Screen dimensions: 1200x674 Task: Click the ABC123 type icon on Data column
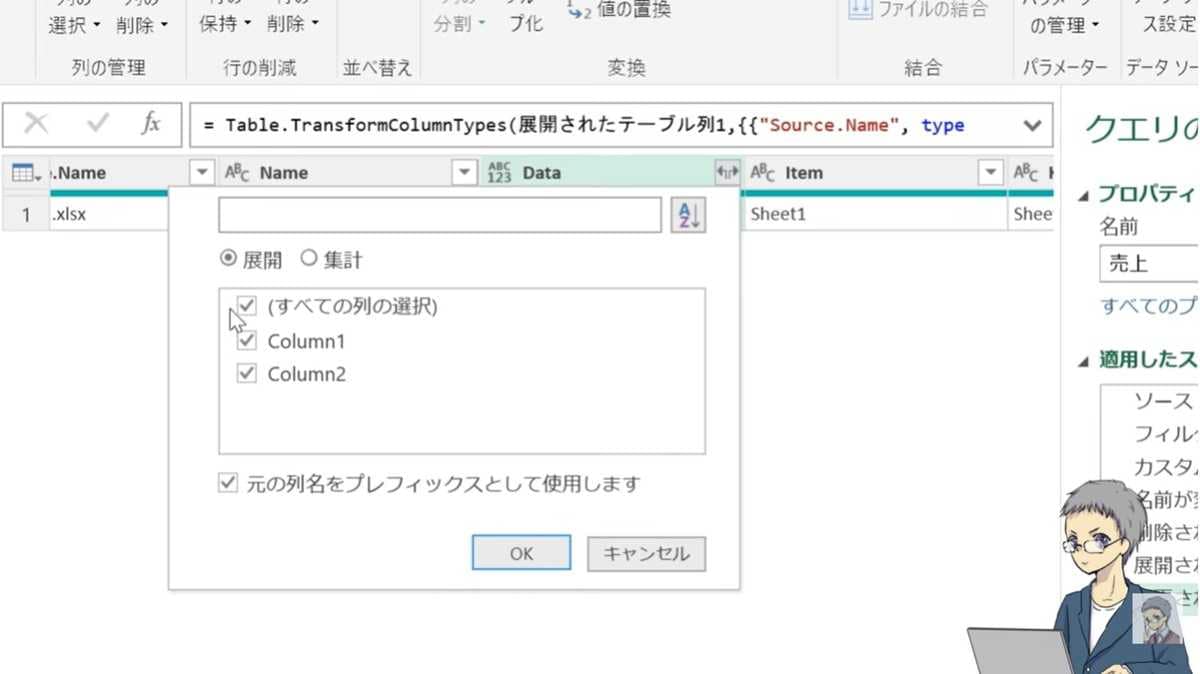500,172
